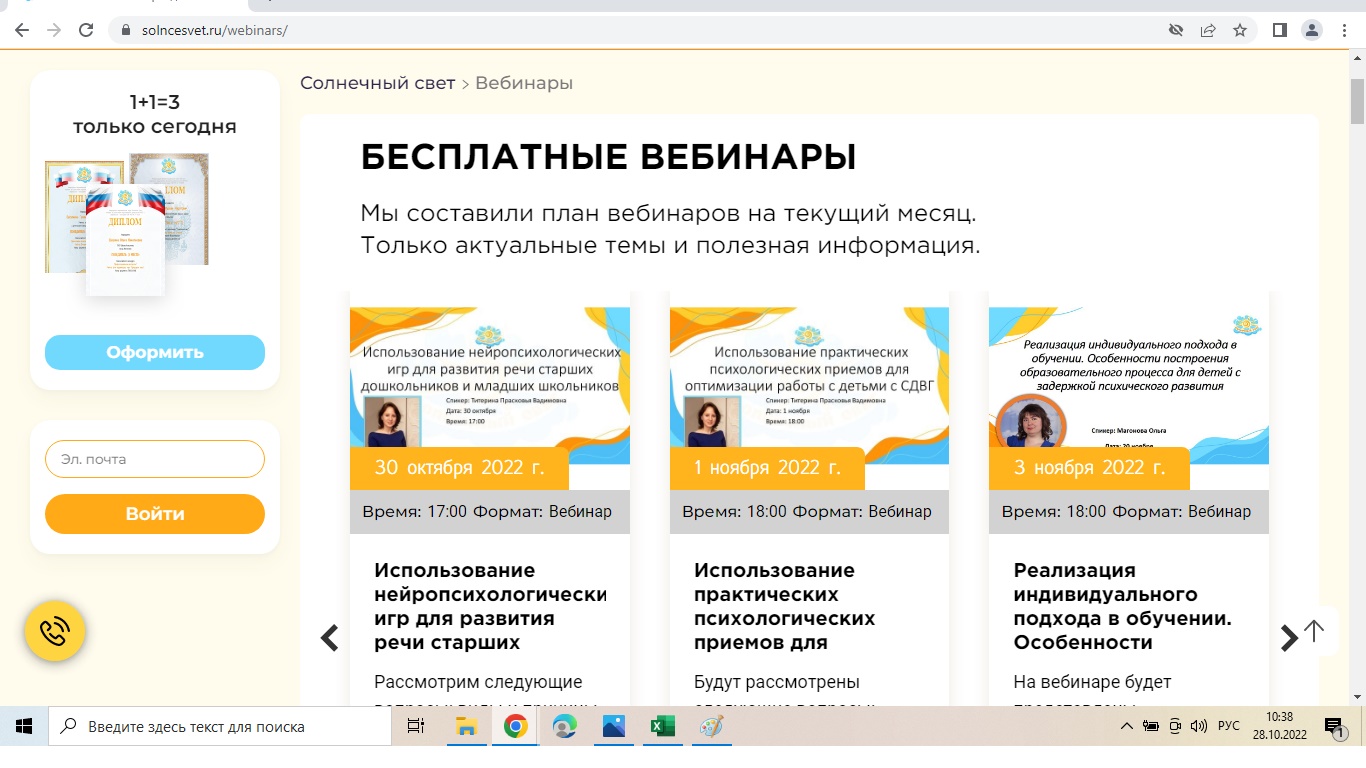
Task: Show previous webinars with left carousel arrow
Action: (329, 637)
